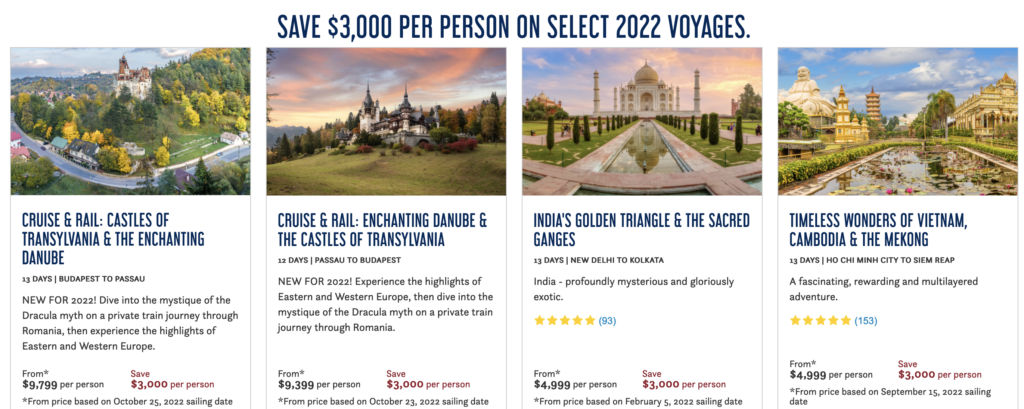
Task: Click the star rating on the Vietnam card
Action: point(820,321)
